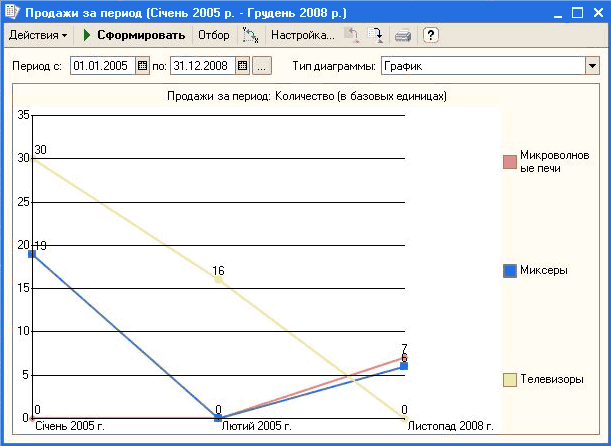Click the Миксеры data point at Лютий 2005
This screenshot has width=611, height=446.
point(218,418)
